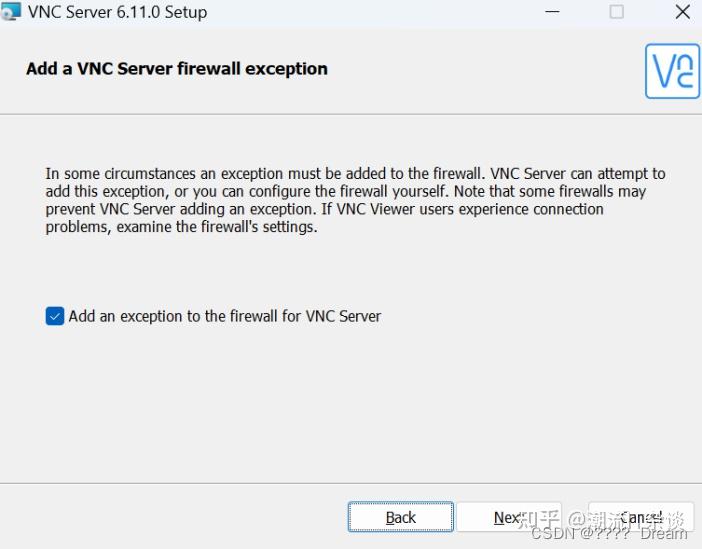This screenshot has width=702, height=549.
Task: Proceed by clicking the Next button
Action: click(509, 517)
